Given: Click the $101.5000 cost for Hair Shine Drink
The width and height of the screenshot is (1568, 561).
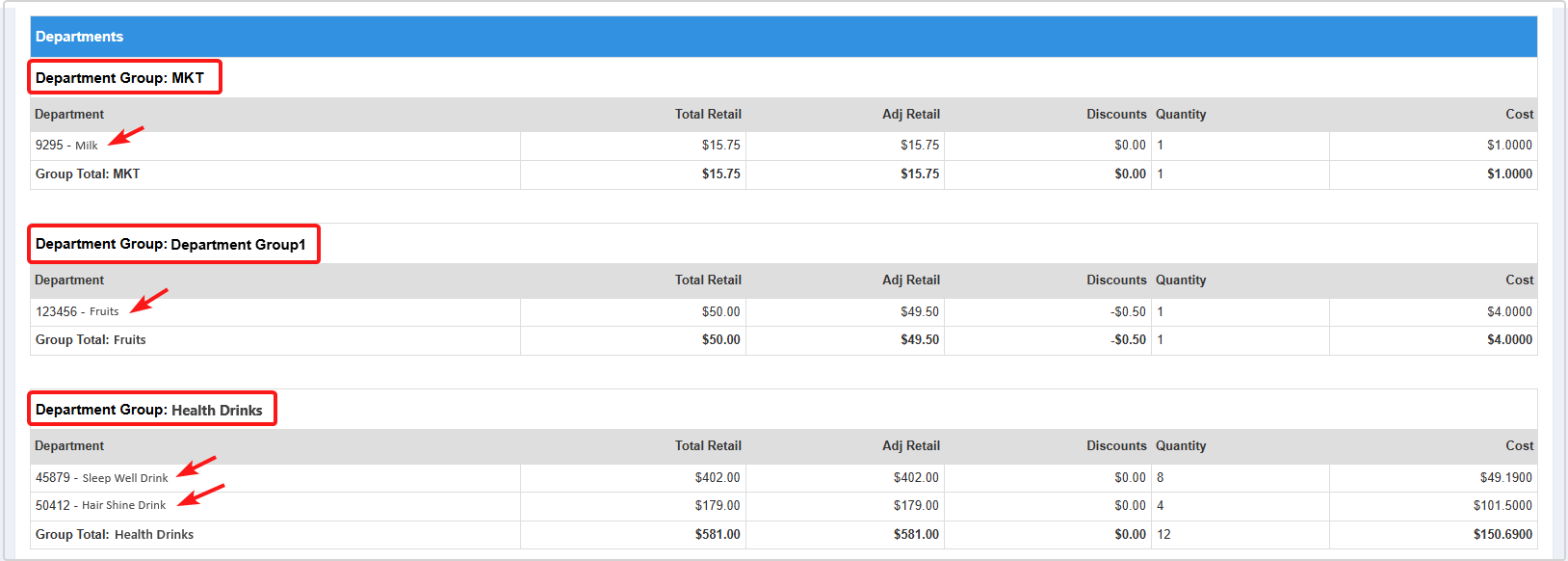Looking at the screenshot, I should pos(1503,506).
